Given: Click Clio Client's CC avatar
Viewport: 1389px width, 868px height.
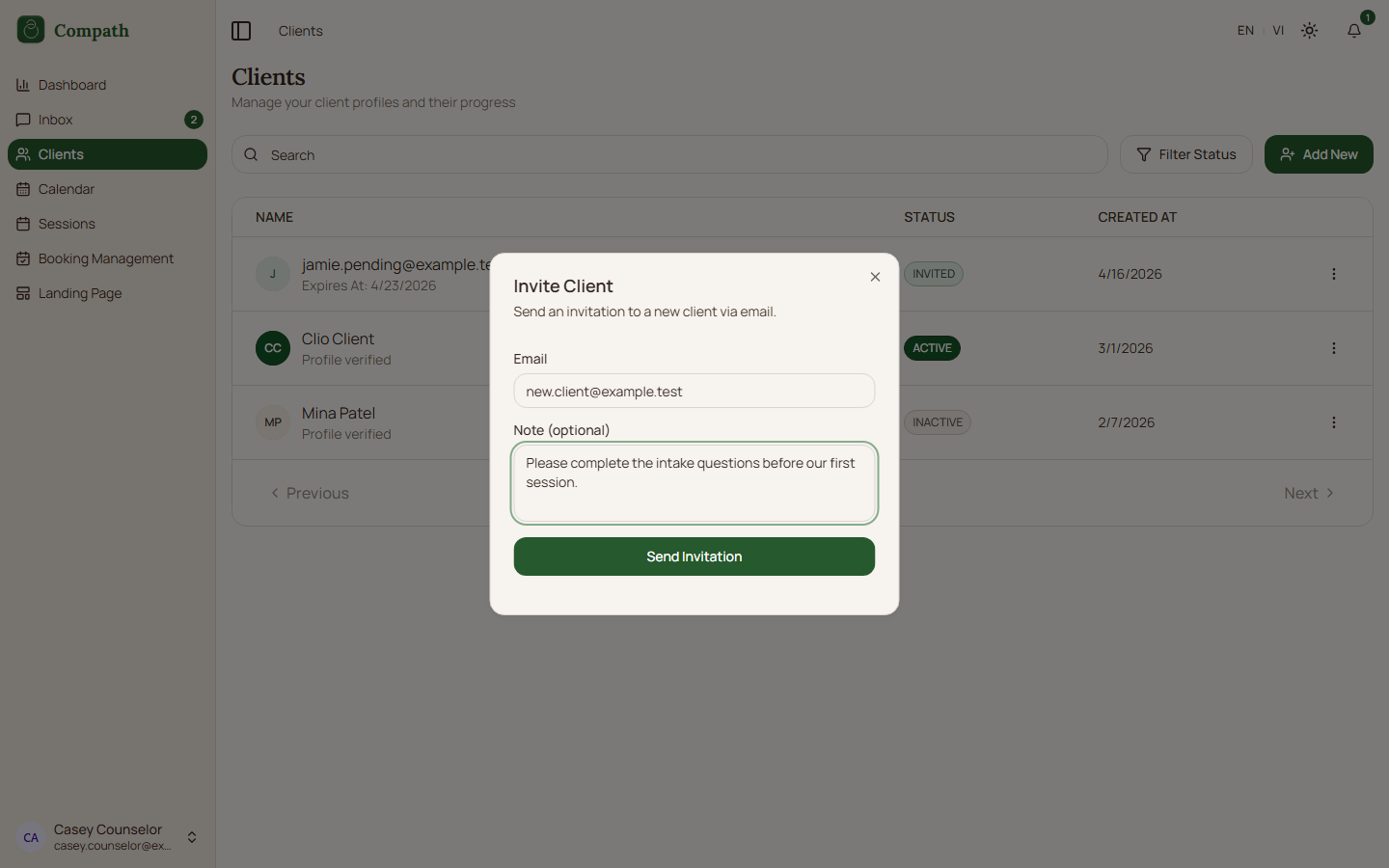Looking at the screenshot, I should tap(273, 348).
